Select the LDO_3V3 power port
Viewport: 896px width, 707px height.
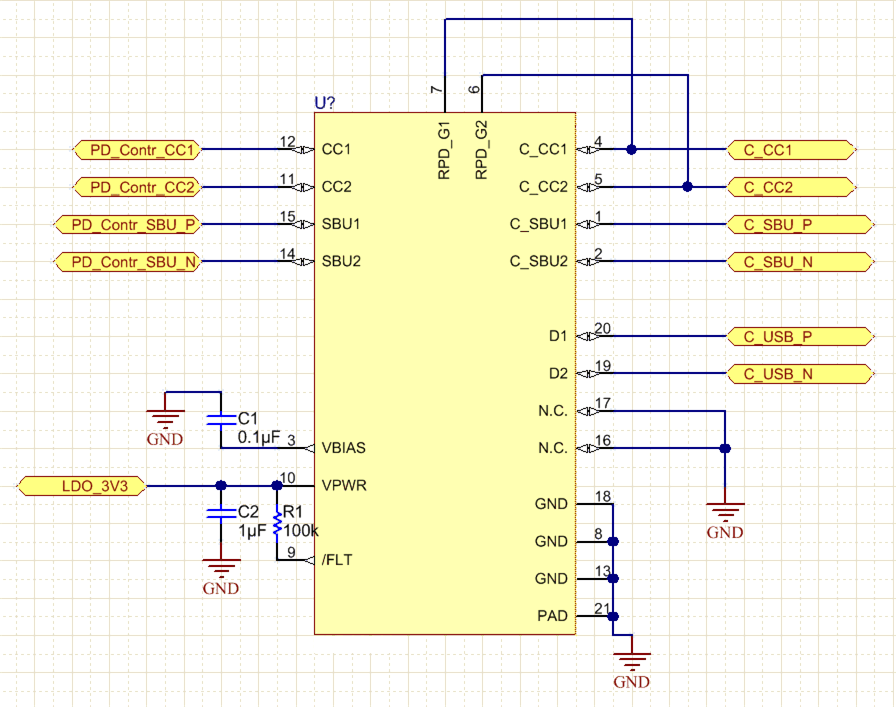80,487
